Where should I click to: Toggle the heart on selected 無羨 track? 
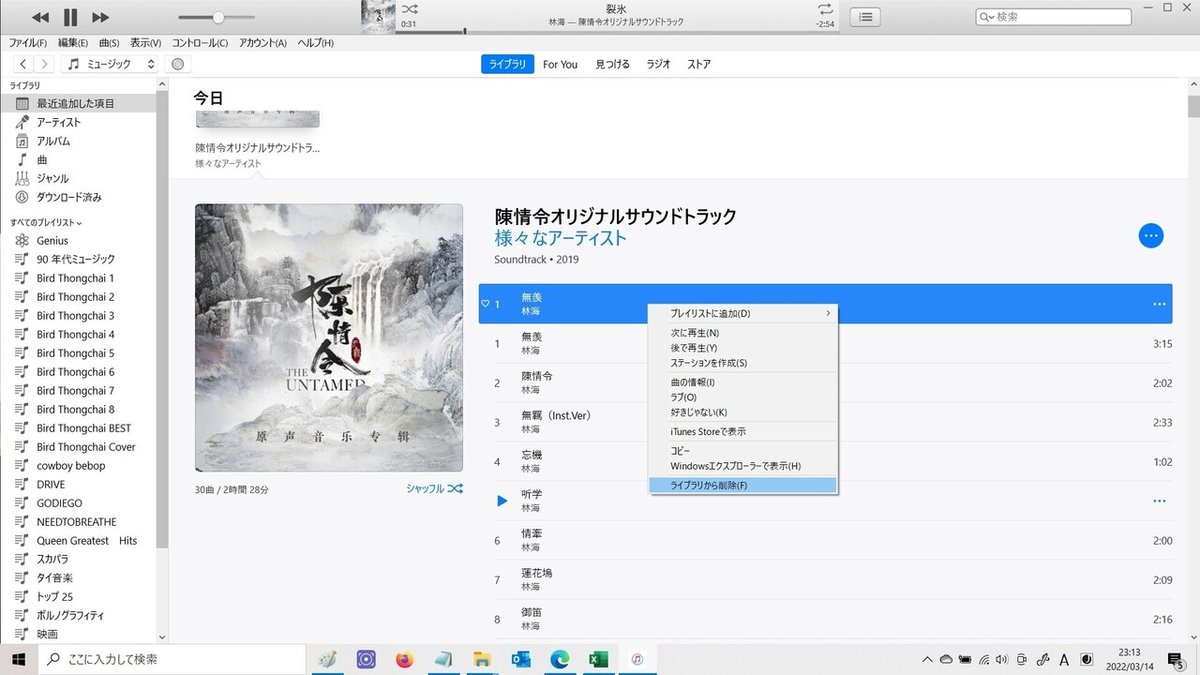click(485, 303)
